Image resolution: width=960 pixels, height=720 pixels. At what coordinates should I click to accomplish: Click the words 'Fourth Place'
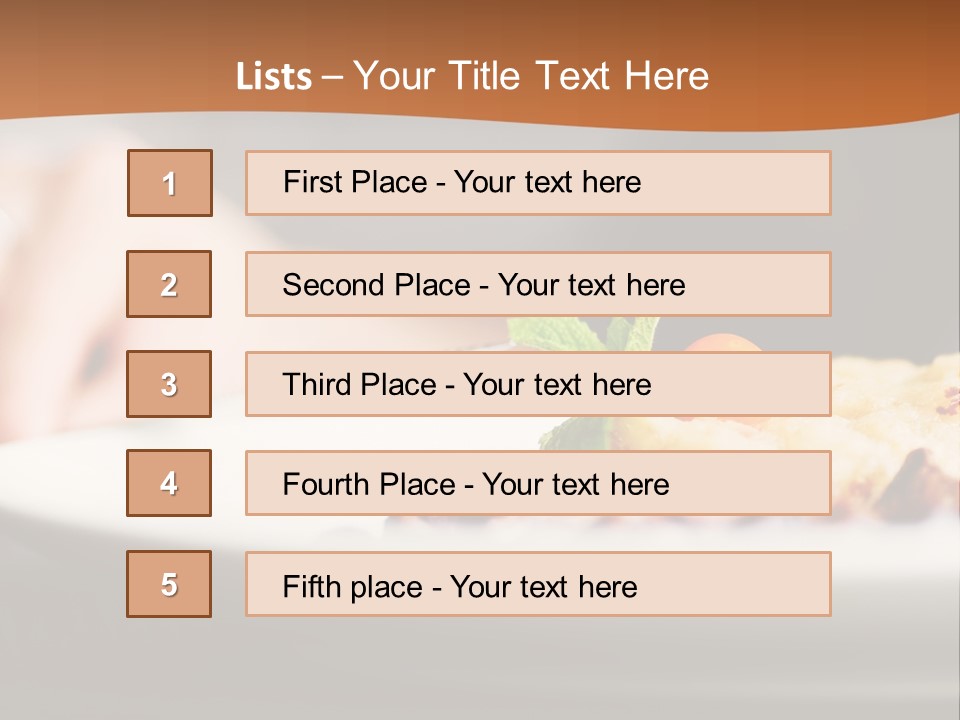[369, 484]
